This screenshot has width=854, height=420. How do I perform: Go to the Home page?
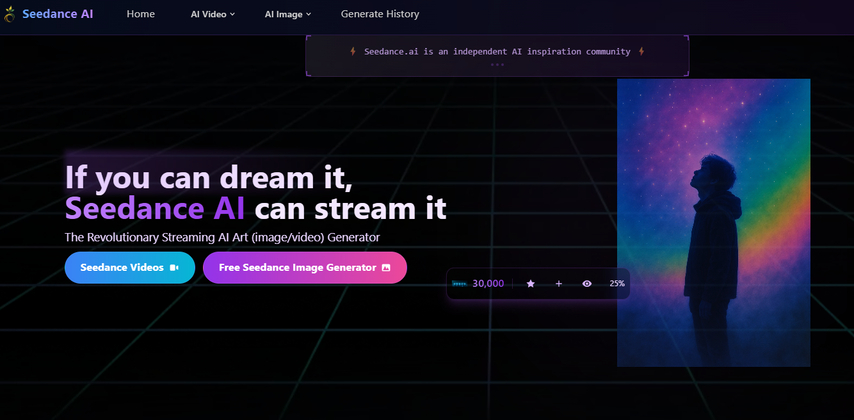(141, 14)
